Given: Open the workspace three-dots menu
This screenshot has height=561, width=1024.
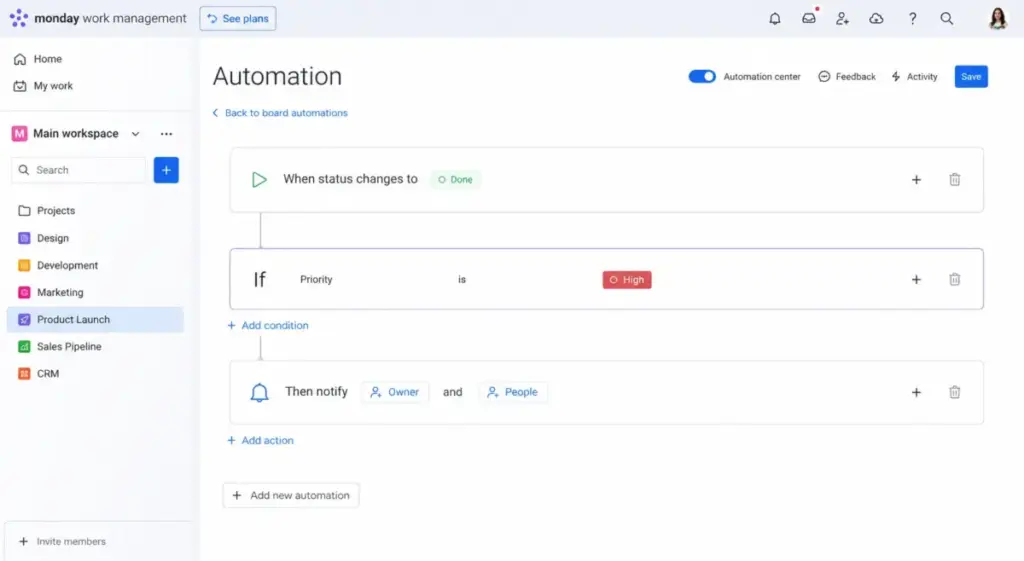Looking at the screenshot, I should pyautogui.click(x=167, y=134).
